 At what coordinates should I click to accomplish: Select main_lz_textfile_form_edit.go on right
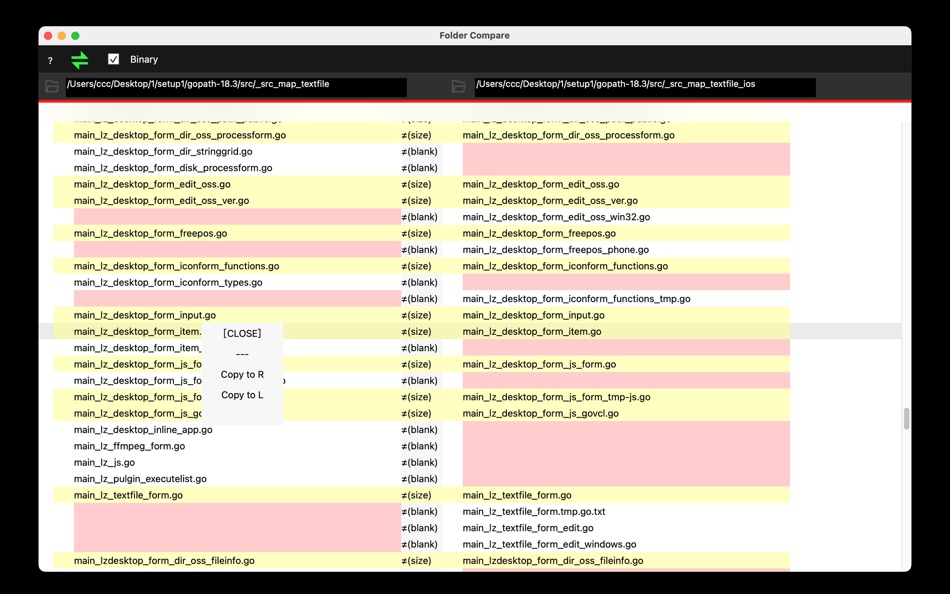coord(528,528)
